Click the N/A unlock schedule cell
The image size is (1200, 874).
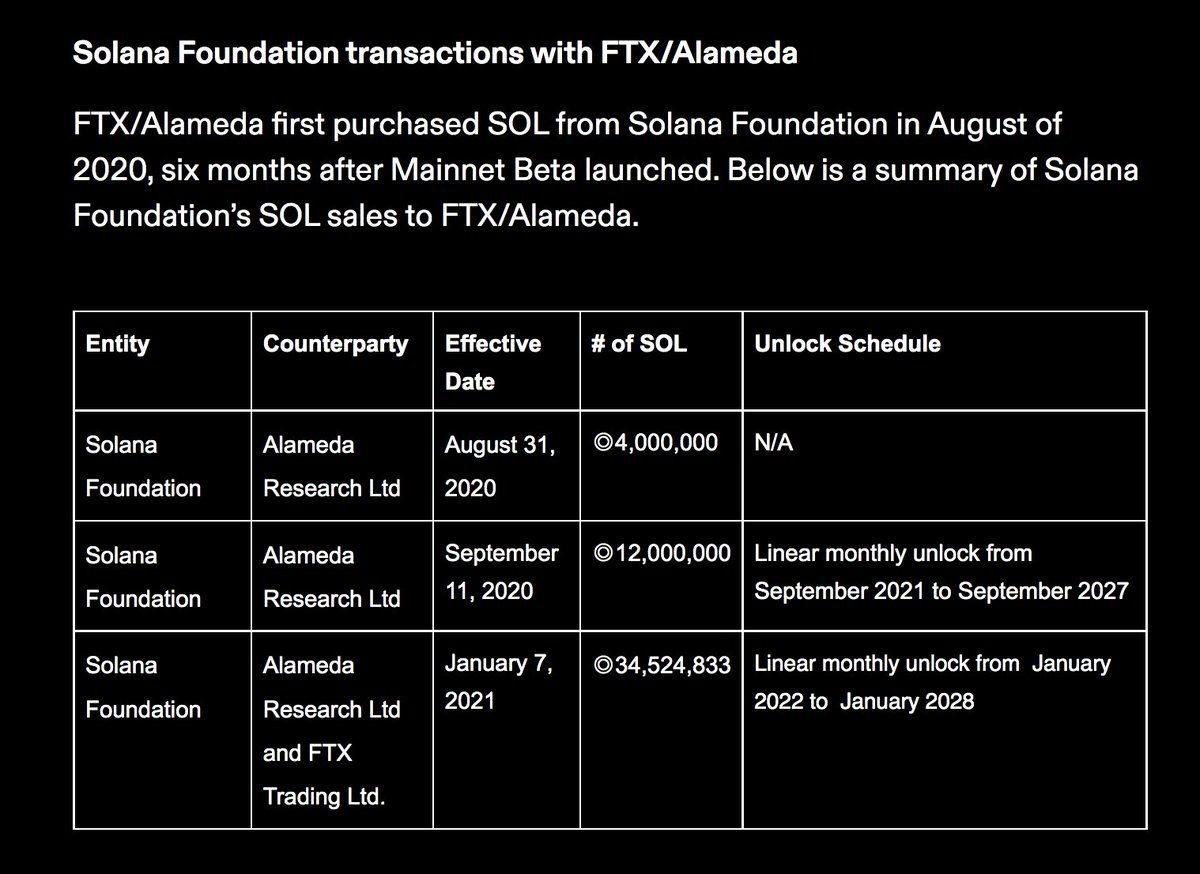[x=774, y=443]
